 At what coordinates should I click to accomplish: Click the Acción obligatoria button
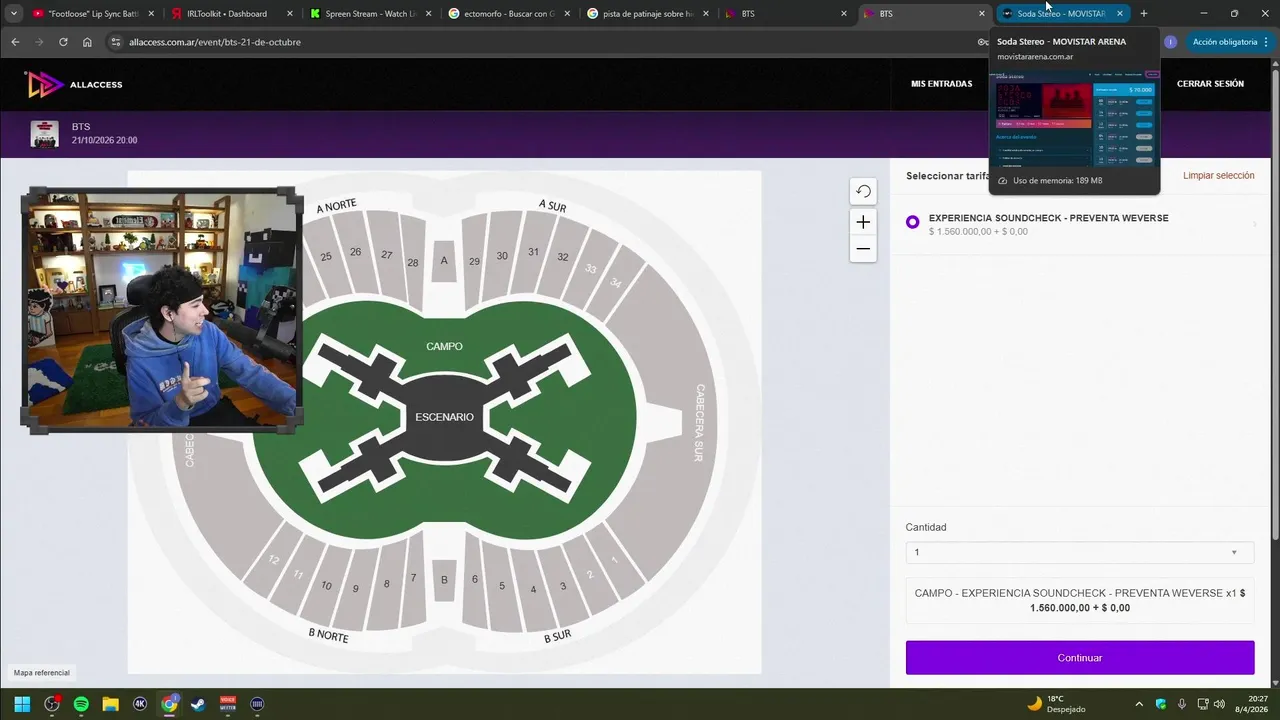coord(1230,42)
